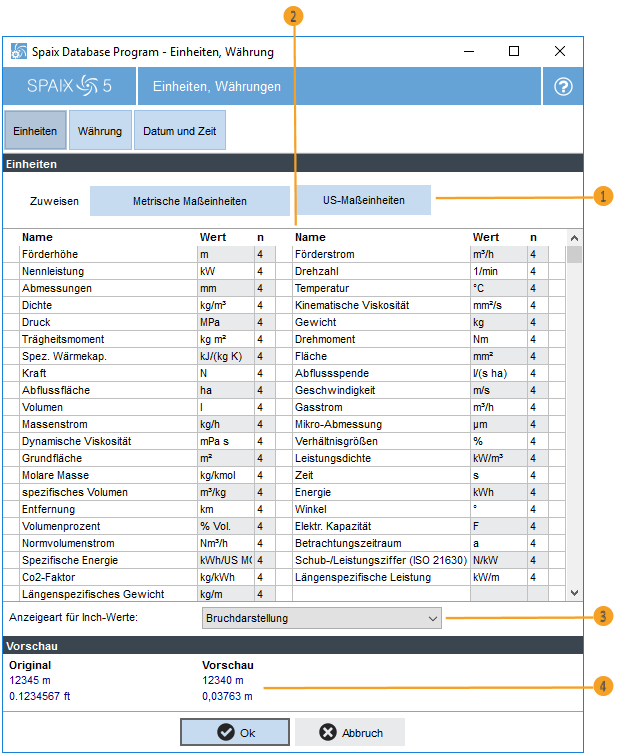Select the Energie unit cell 'kWh'

(x=499, y=492)
